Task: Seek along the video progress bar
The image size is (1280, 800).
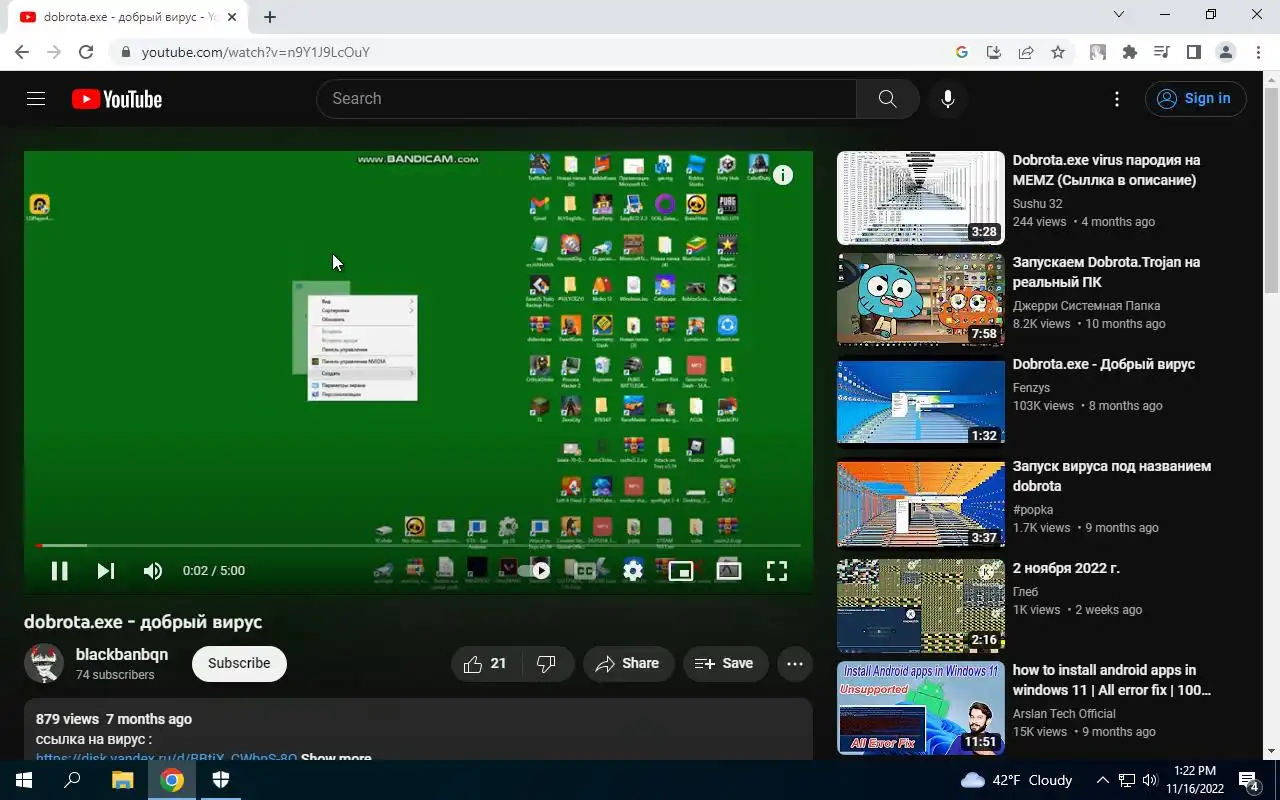Action: pos(418,545)
